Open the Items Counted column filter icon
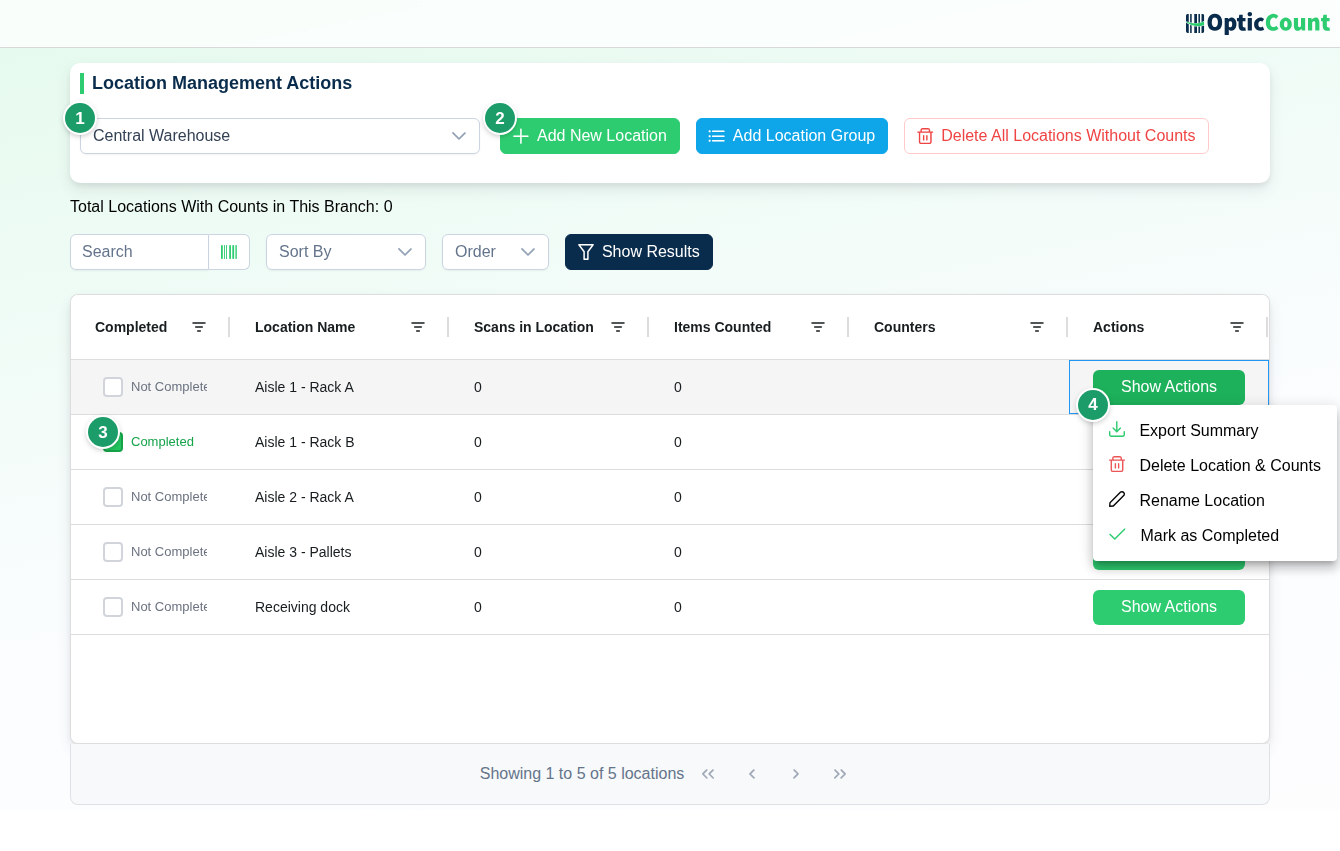 pos(818,327)
